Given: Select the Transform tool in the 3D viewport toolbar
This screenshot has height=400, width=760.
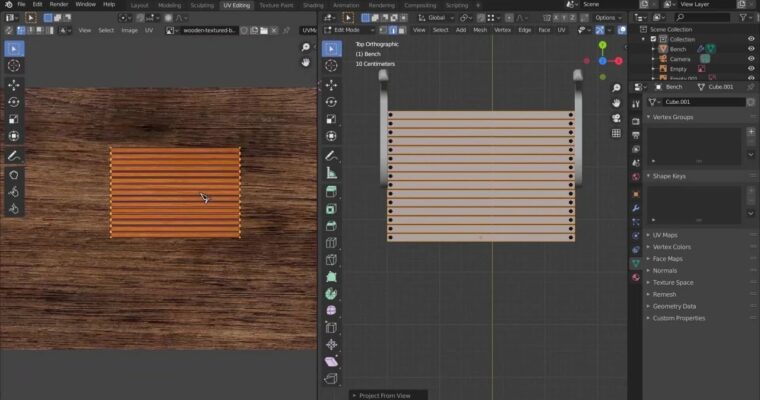Looking at the screenshot, I should [332, 136].
